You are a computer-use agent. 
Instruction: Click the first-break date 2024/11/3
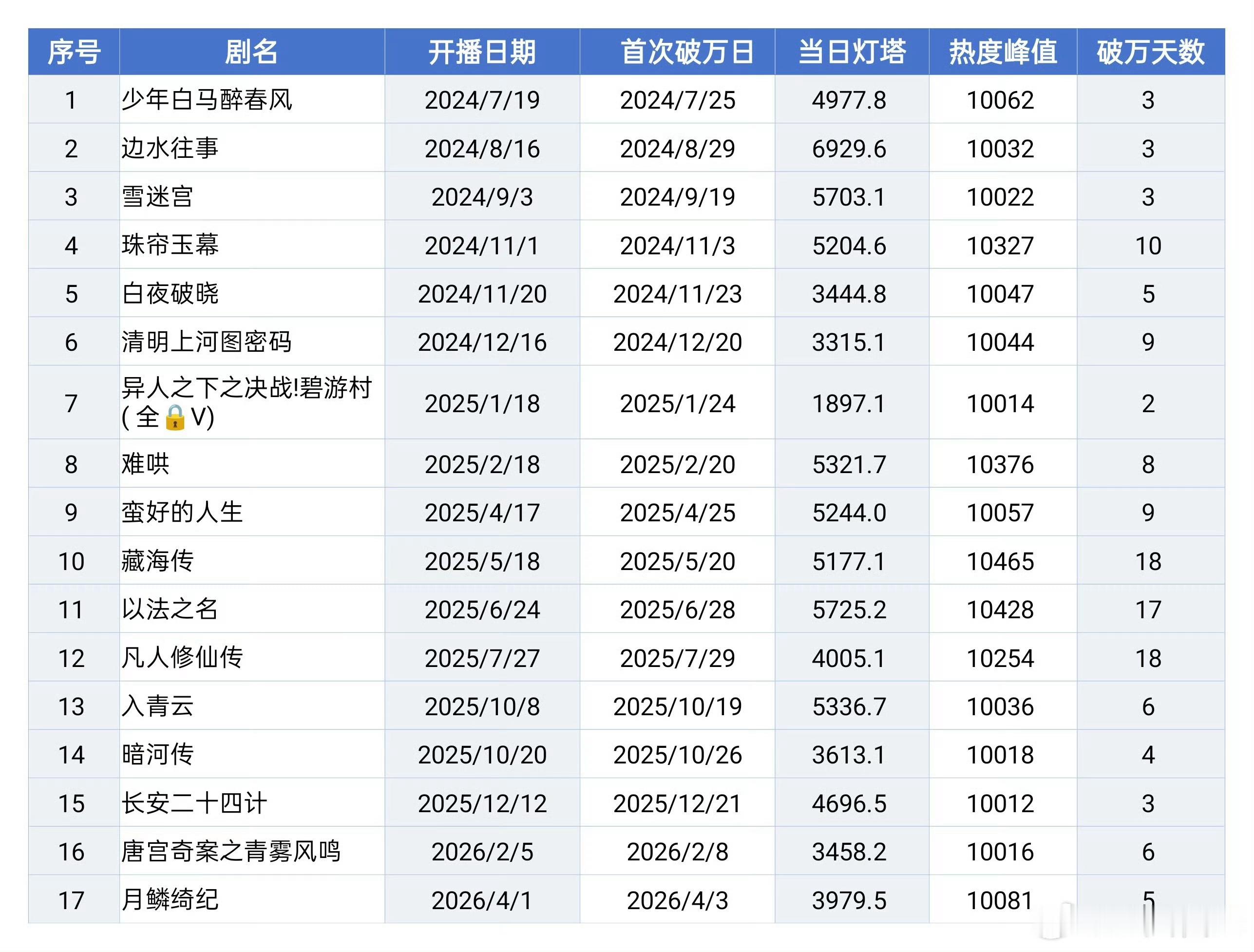click(678, 246)
